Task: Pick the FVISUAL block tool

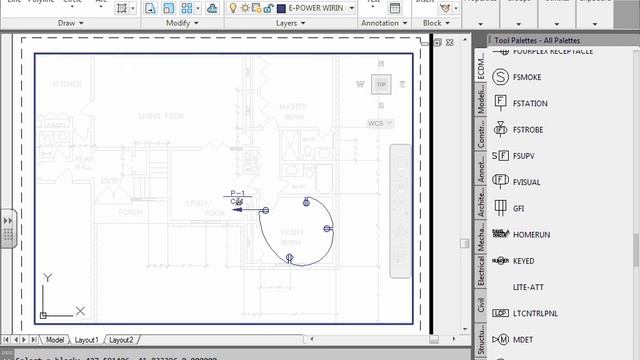Action: (516, 182)
